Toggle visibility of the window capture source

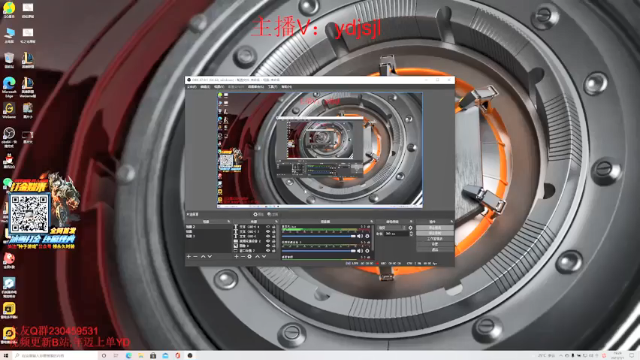pyautogui.click(x=268, y=250)
